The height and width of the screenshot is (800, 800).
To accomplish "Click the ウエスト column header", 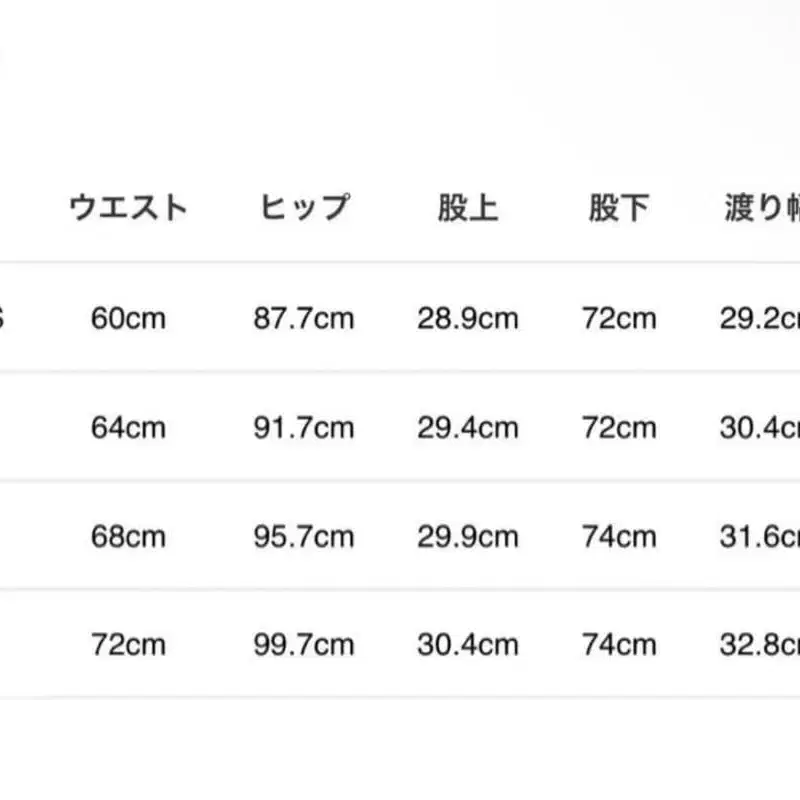I will pyautogui.click(x=128, y=208).
